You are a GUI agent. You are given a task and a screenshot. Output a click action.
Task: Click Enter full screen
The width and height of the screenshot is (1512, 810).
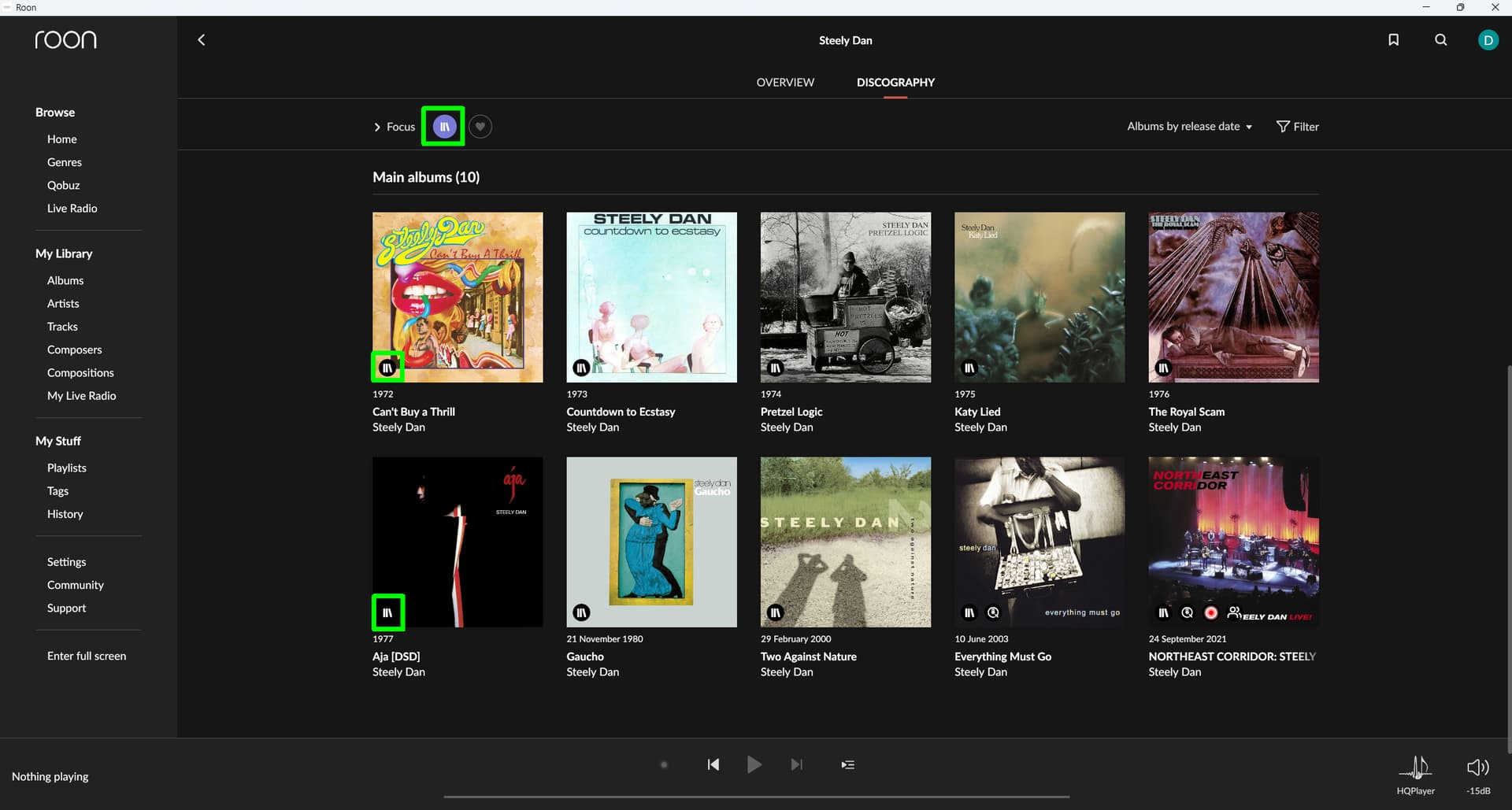tap(87, 656)
